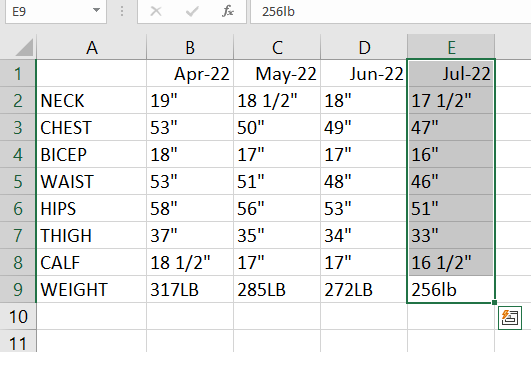Select the HIPS label cell
This screenshot has width=531, height=378.
click(x=91, y=208)
